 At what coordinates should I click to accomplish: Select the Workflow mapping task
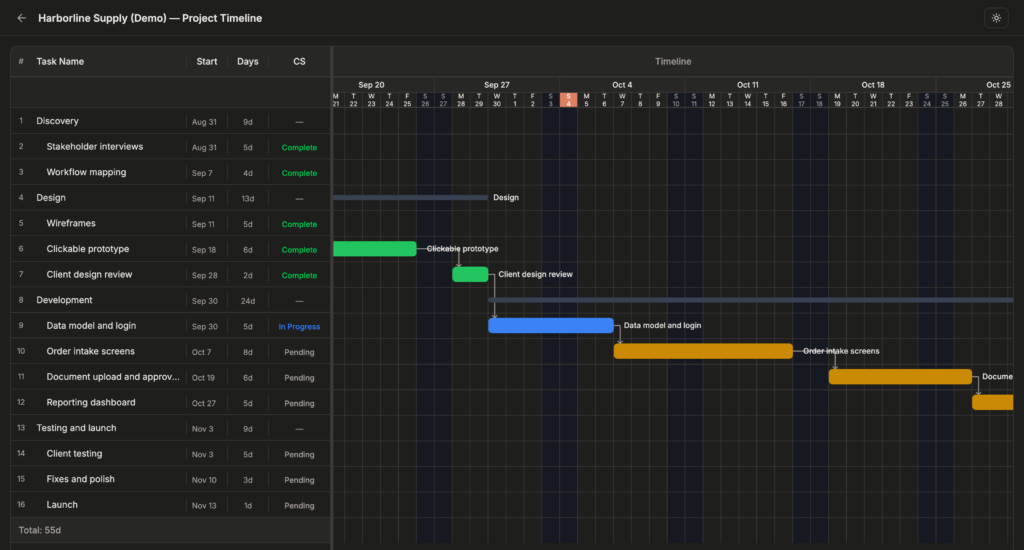point(170,172)
